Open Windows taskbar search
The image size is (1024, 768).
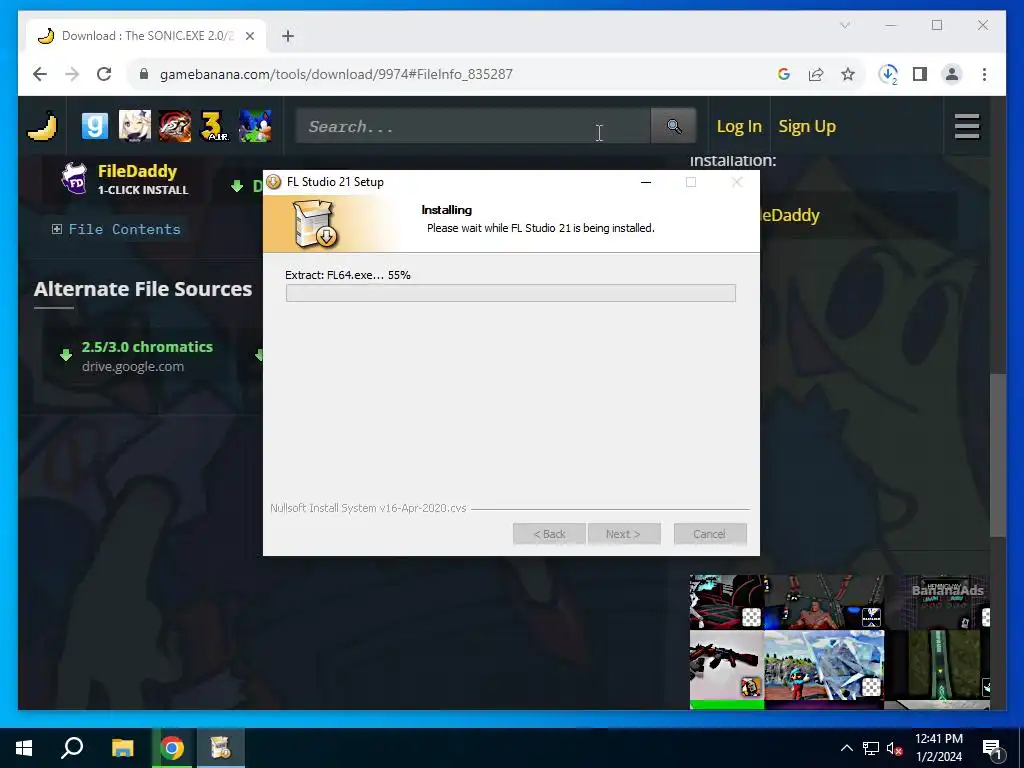72,748
